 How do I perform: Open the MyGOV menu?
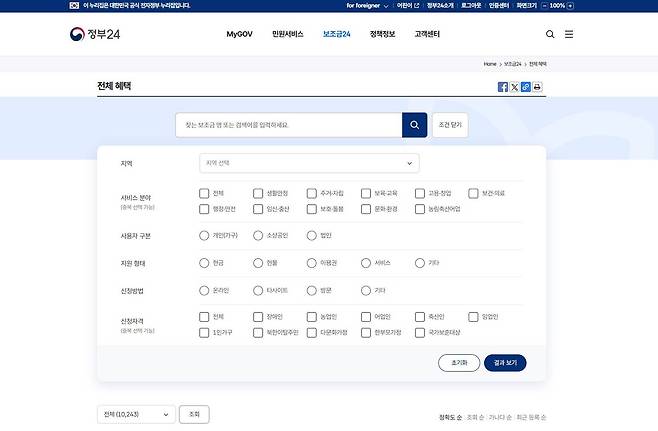click(240, 34)
